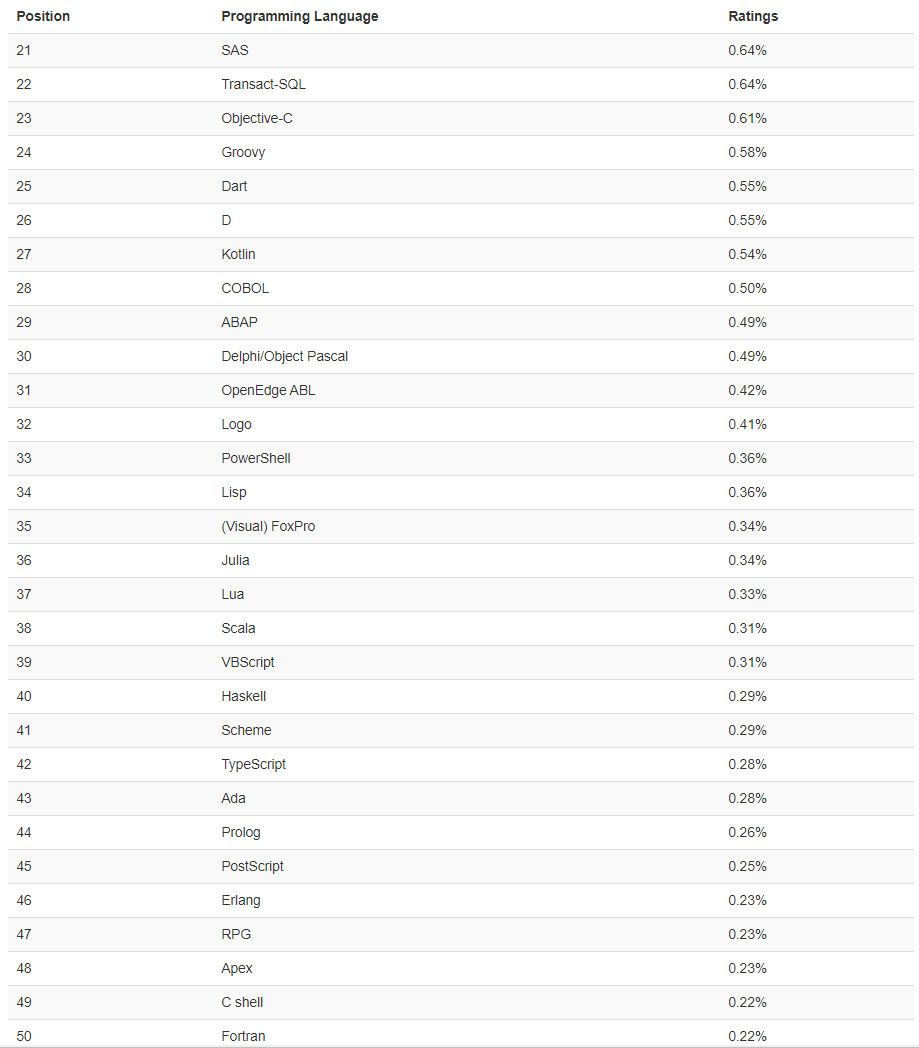Select the Prolog row

240,832
